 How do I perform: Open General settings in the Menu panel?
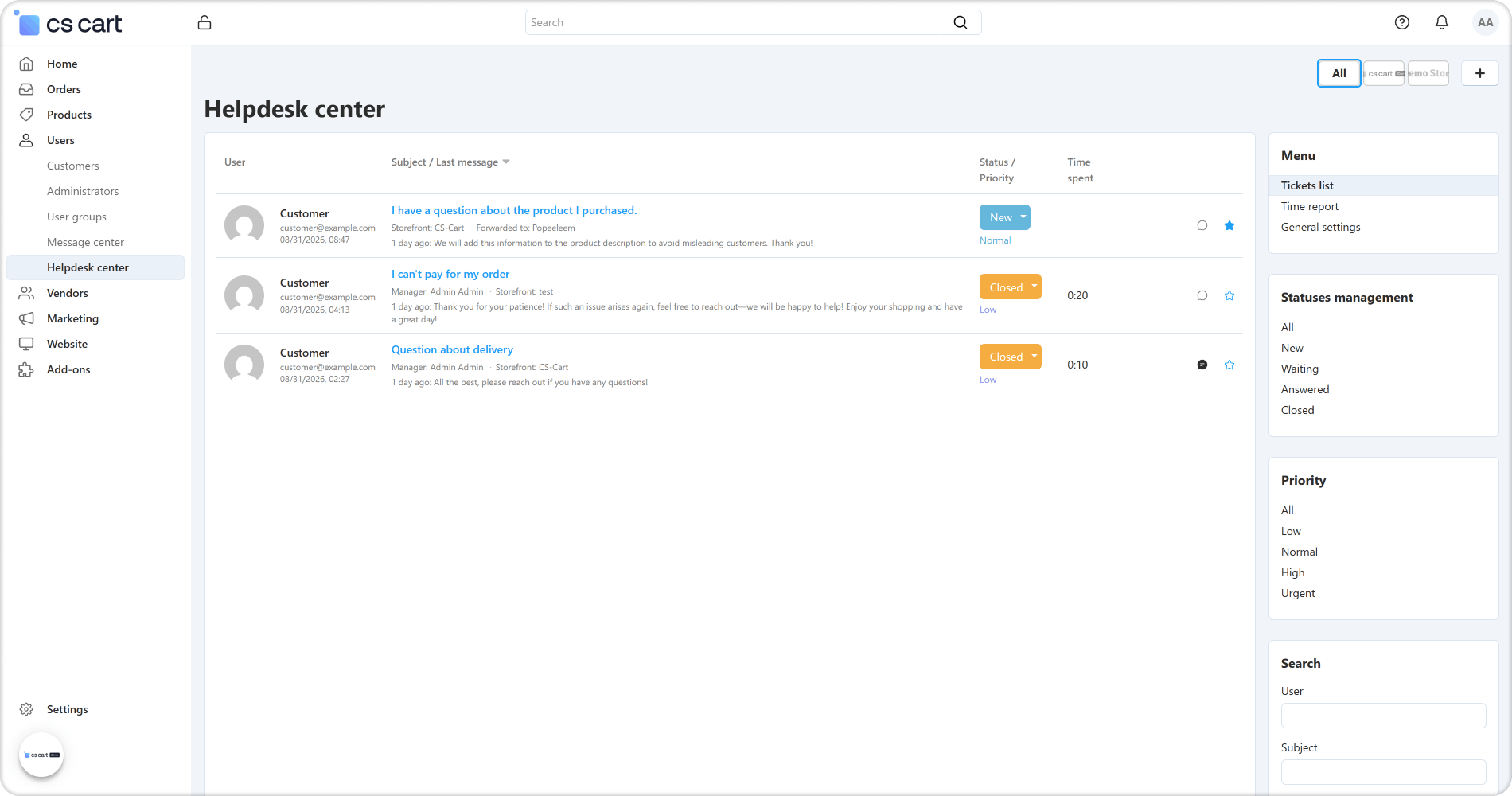(1321, 227)
